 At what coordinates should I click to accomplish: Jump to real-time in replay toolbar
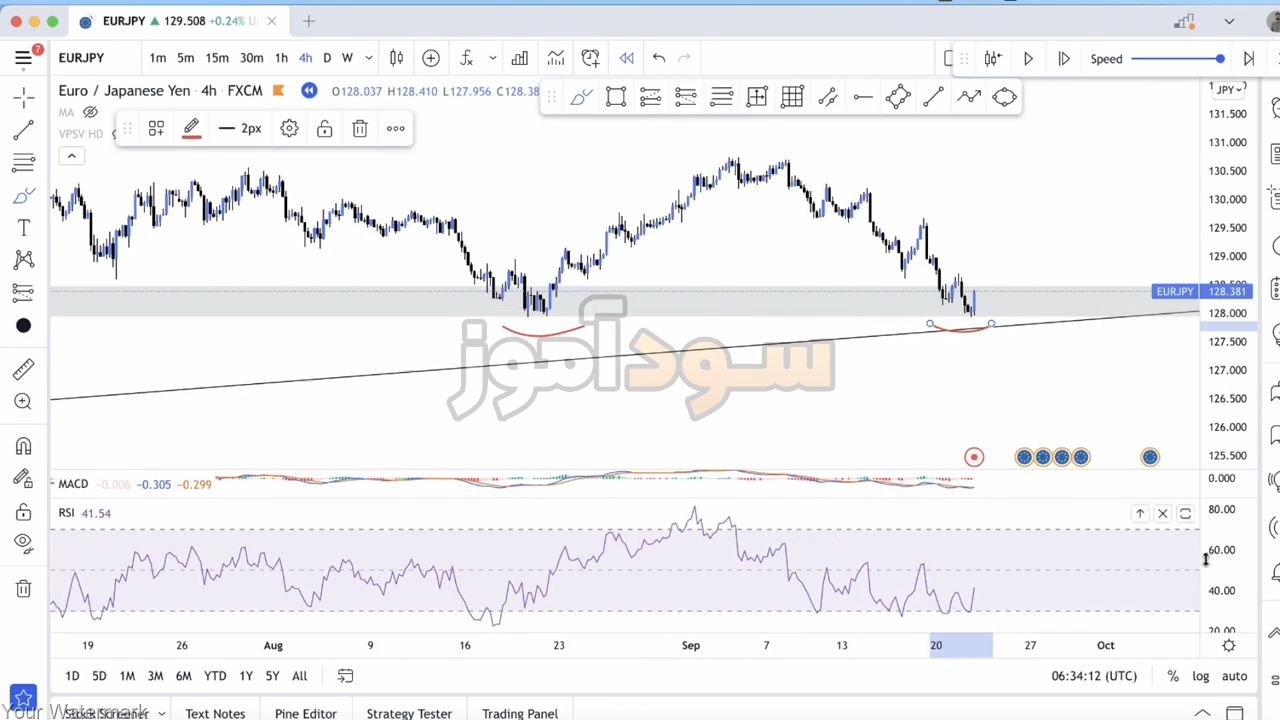pos(1249,59)
